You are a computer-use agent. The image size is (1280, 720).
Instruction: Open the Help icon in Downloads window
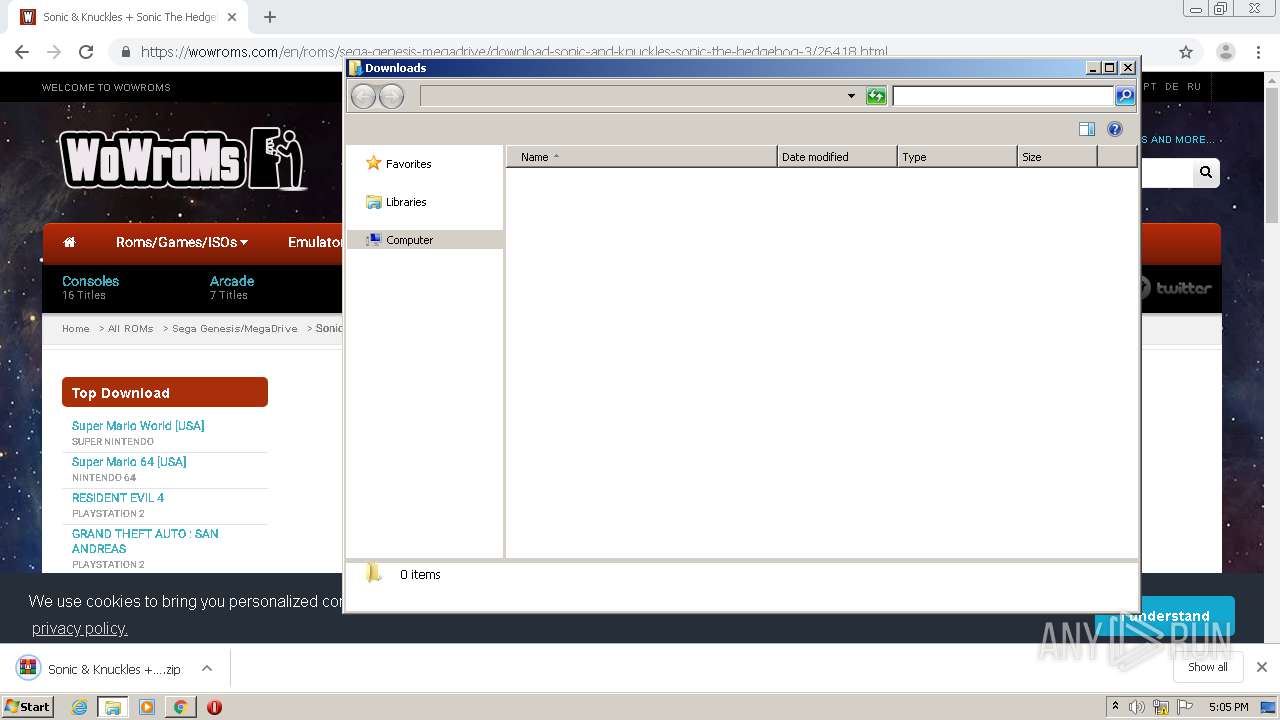[1115, 129]
